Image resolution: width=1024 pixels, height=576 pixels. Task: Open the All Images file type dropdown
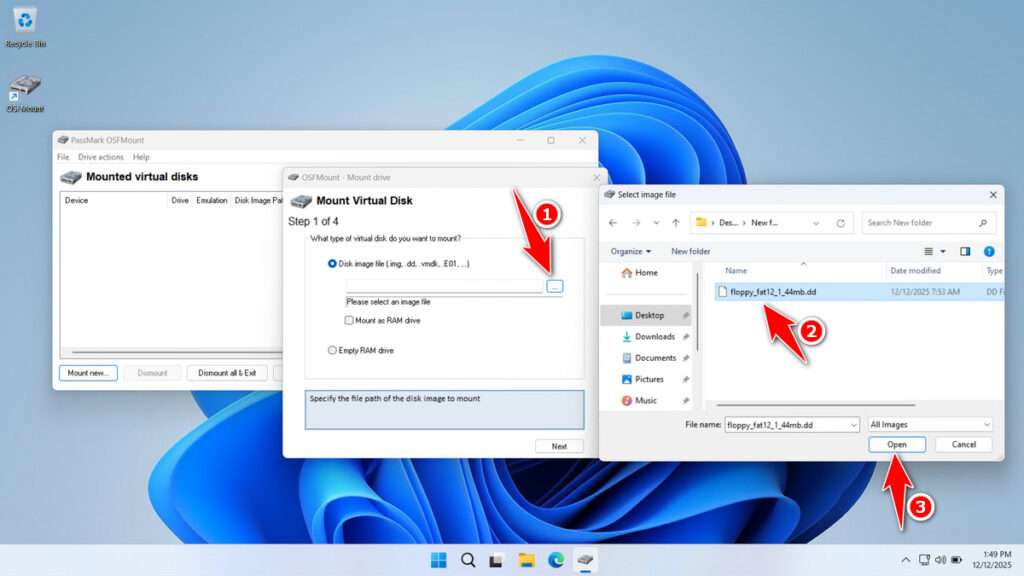(x=930, y=424)
